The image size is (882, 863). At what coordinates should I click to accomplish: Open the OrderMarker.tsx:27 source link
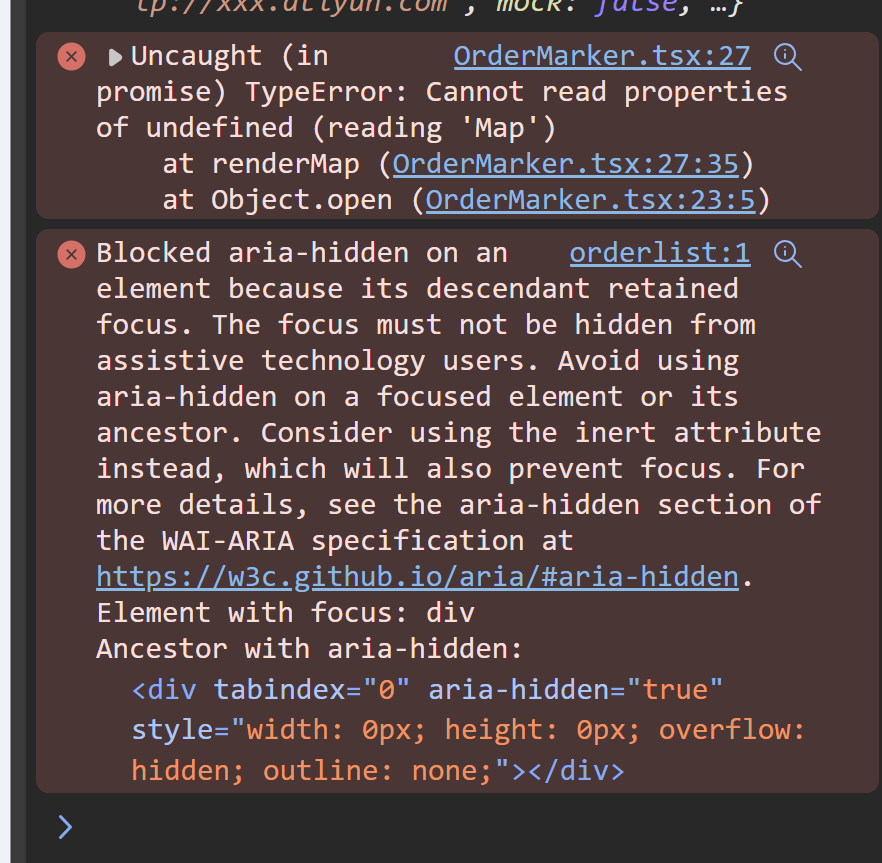tap(602, 56)
